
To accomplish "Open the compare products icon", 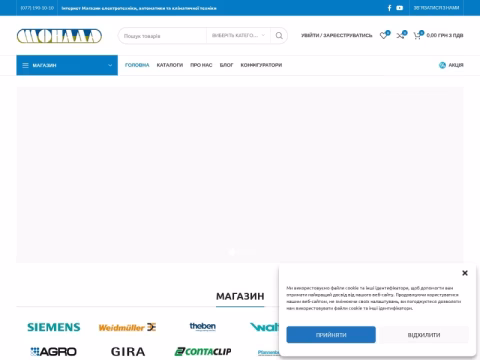I will click(x=400, y=35).
